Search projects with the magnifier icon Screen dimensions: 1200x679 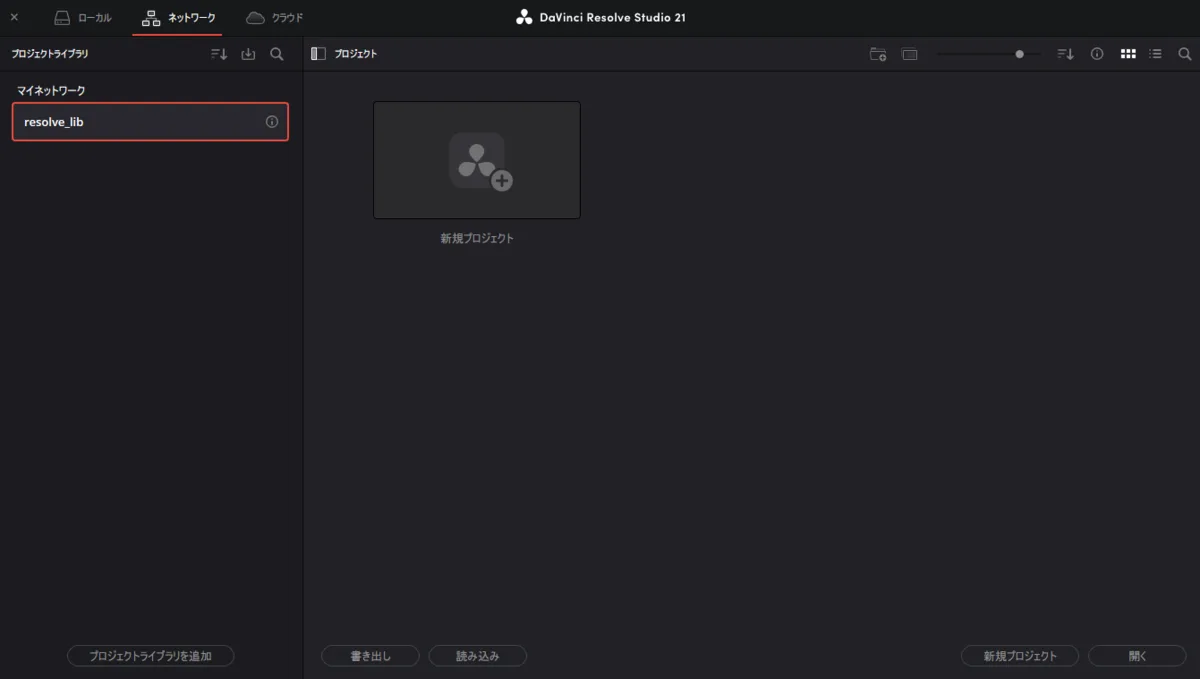tap(1185, 54)
